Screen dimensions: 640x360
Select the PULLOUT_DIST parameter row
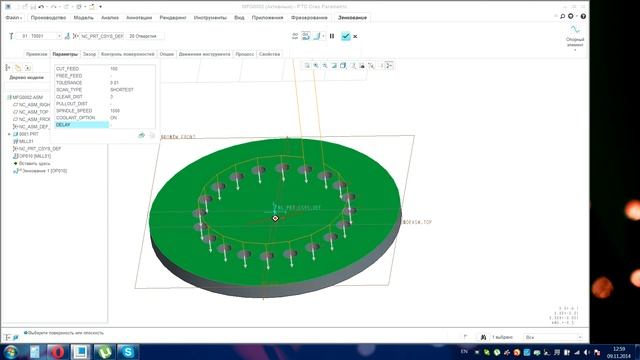[x=104, y=104]
